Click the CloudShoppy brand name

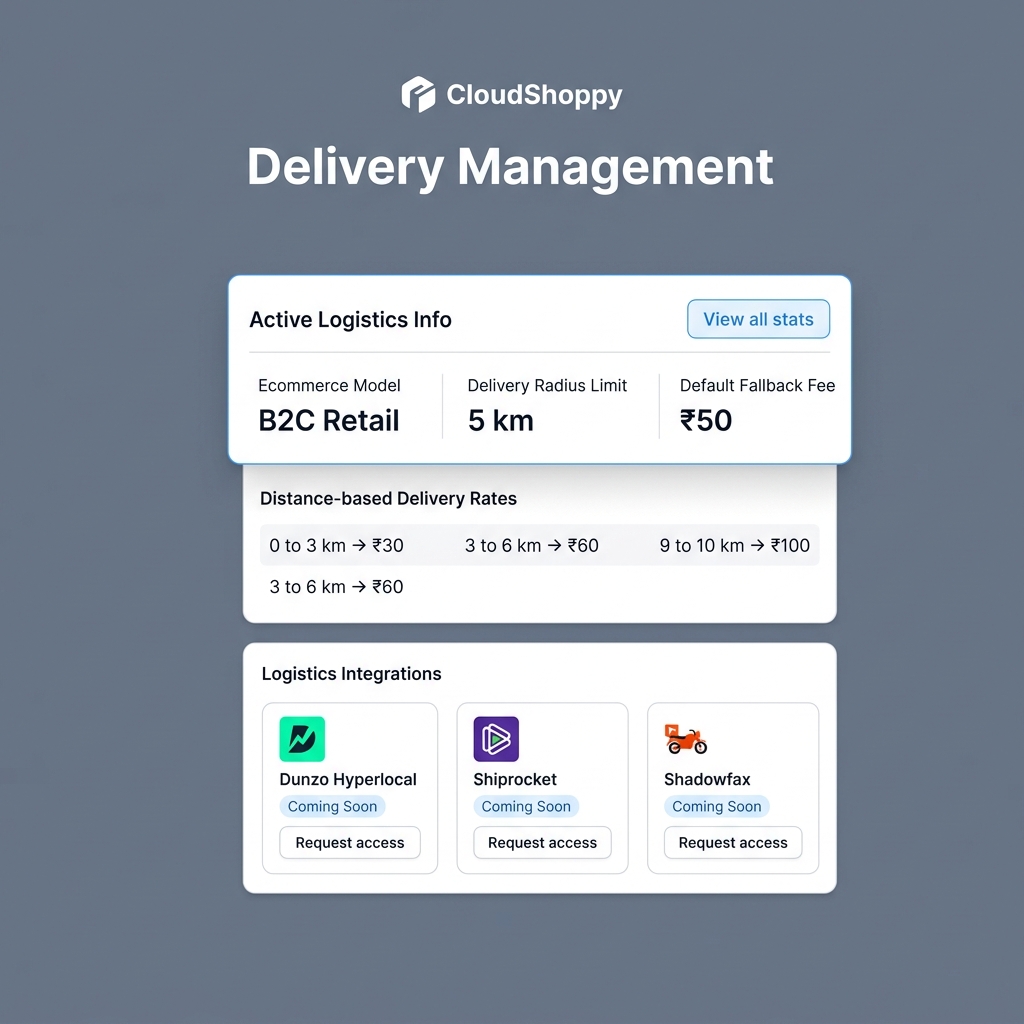[534, 95]
